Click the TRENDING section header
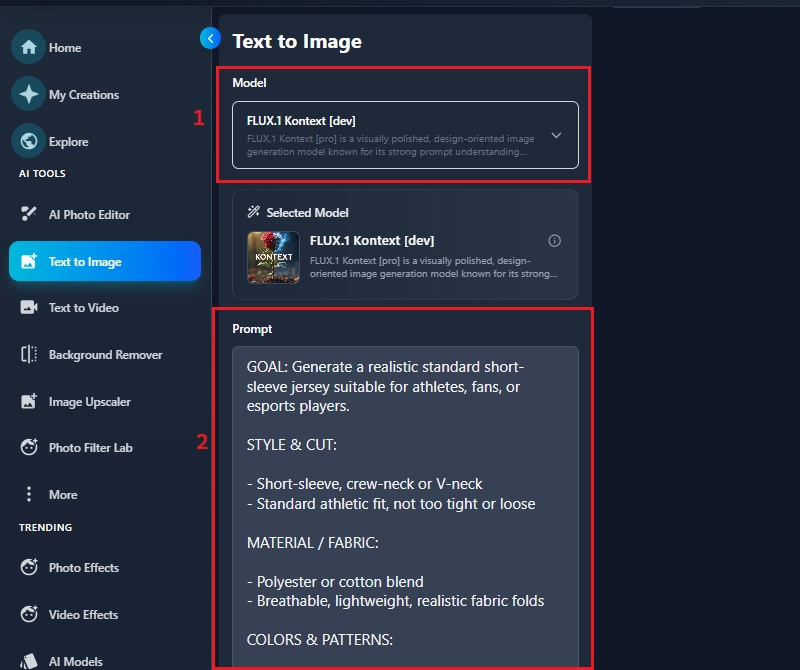The width and height of the screenshot is (800, 670). (45, 527)
